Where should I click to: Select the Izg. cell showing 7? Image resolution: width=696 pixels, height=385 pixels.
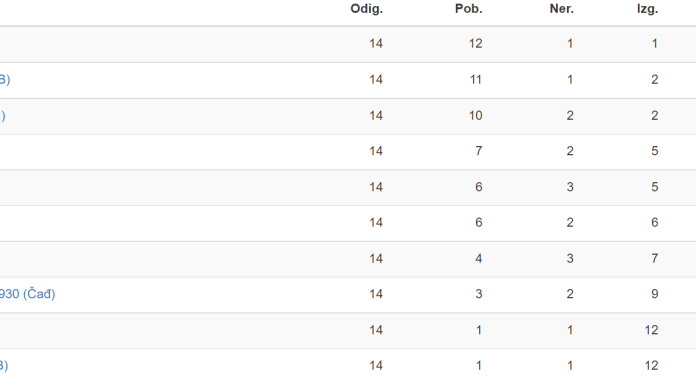point(654,258)
